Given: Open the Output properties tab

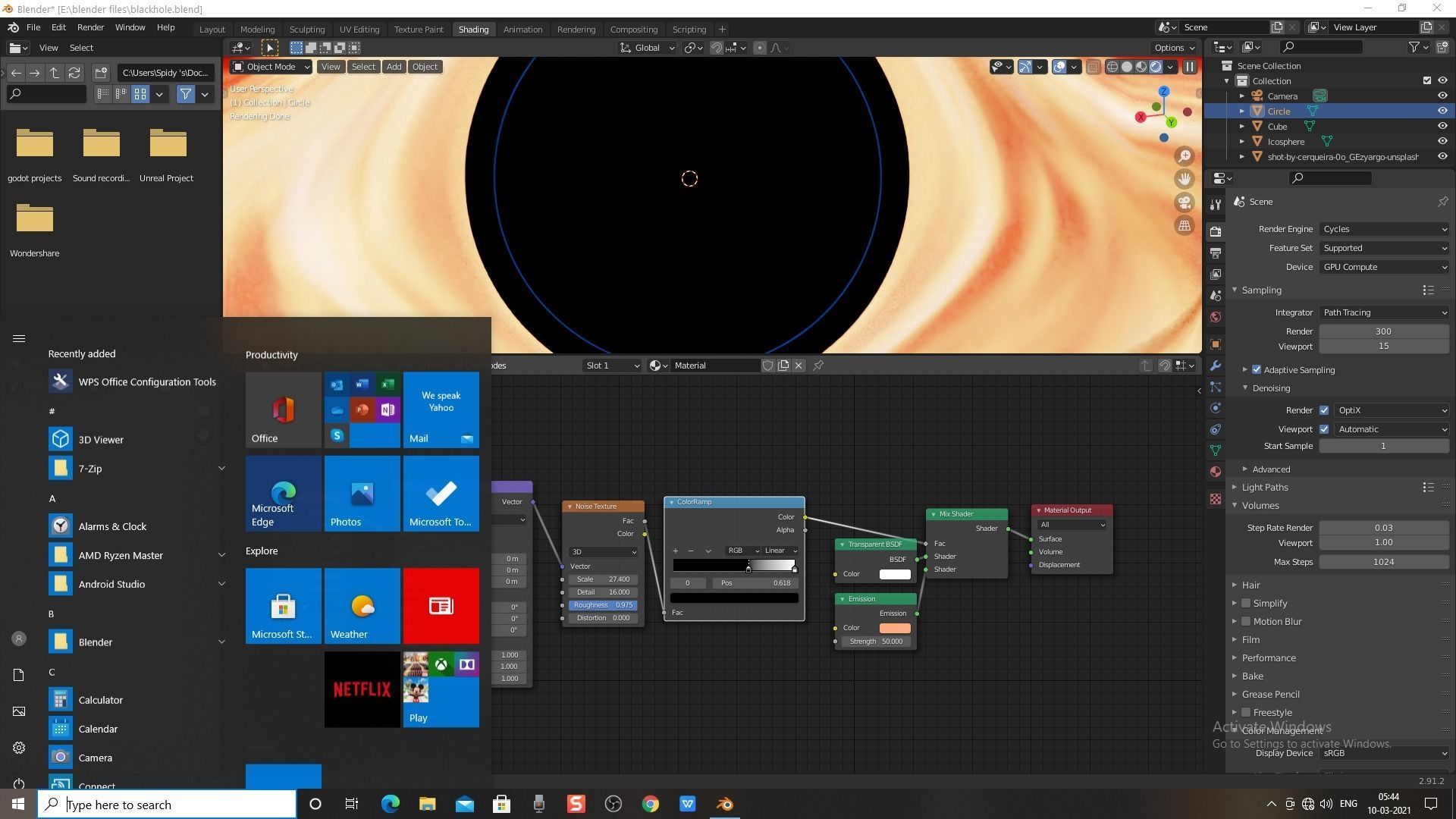Looking at the screenshot, I should point(1216,253).
